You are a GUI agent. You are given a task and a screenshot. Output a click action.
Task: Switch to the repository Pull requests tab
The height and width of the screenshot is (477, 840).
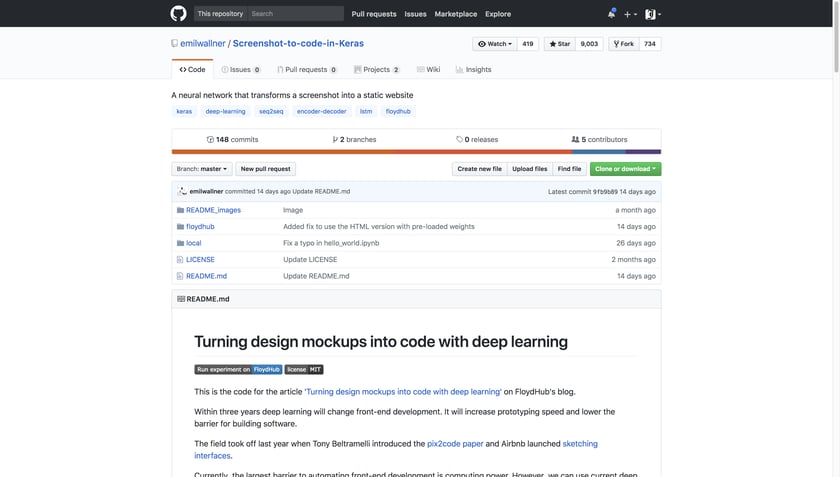pos(307,70)
